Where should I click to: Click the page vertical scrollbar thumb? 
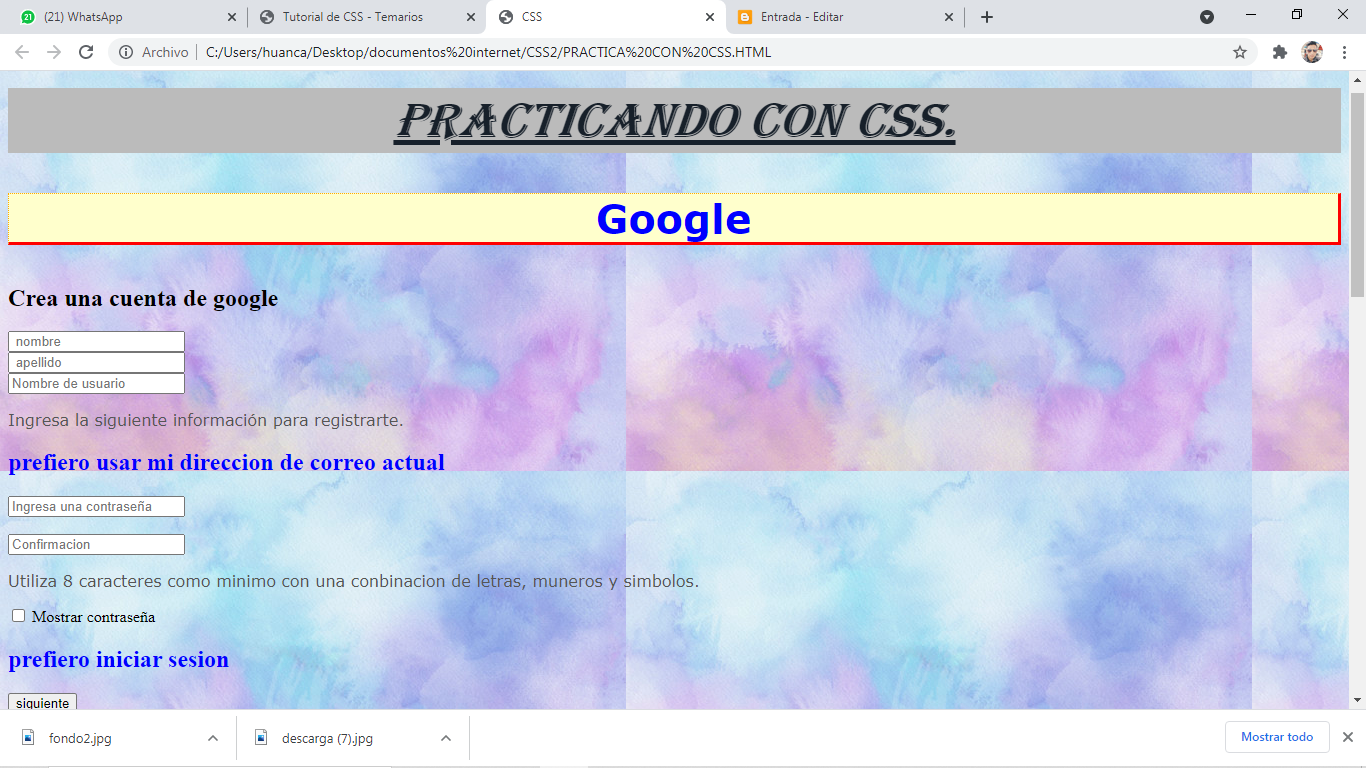1357,195
